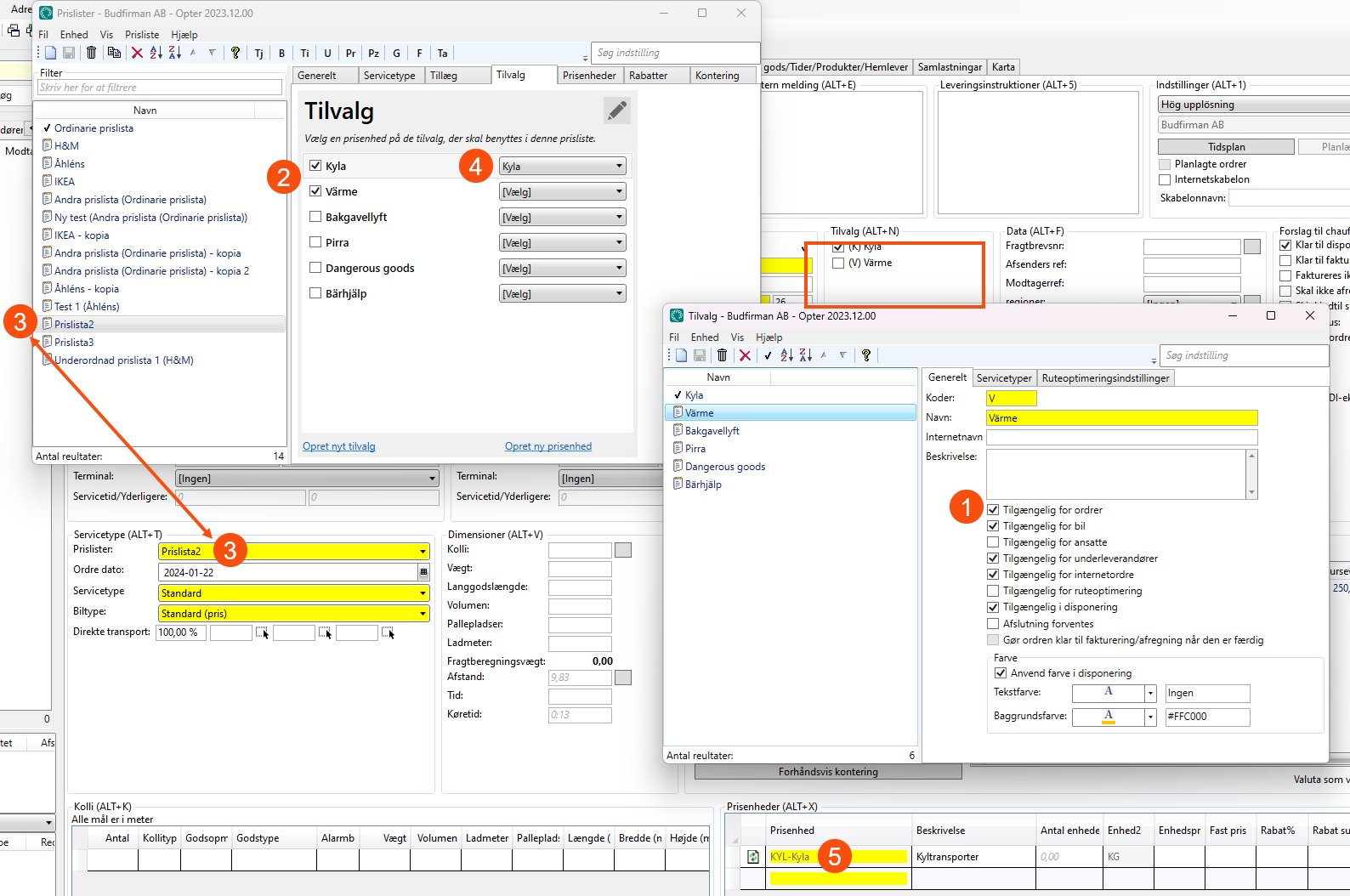Sort A-Z ascending in Prislister toolbar
Image resolution: width=1350 pixels, height=896 pixels.
tap(156, 53)
